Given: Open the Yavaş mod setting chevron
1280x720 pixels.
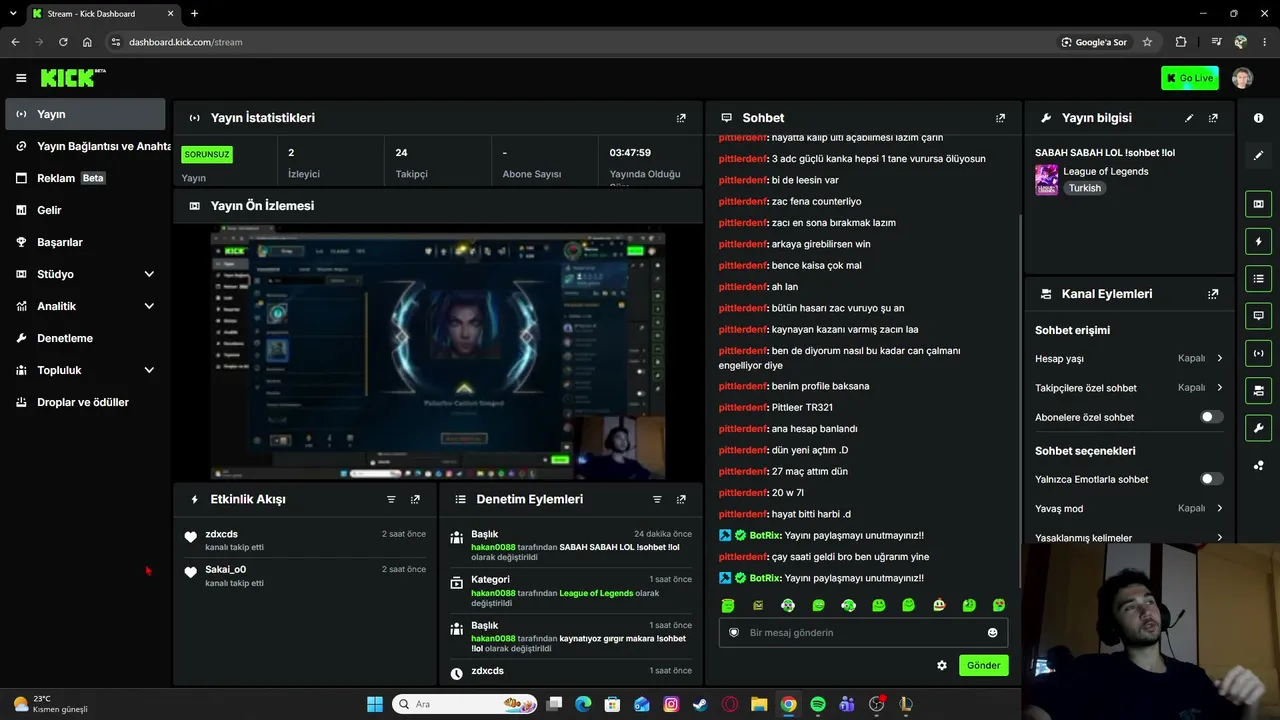Looking at the screenshot, I should pyautogui.click(x=1219, y=508).
